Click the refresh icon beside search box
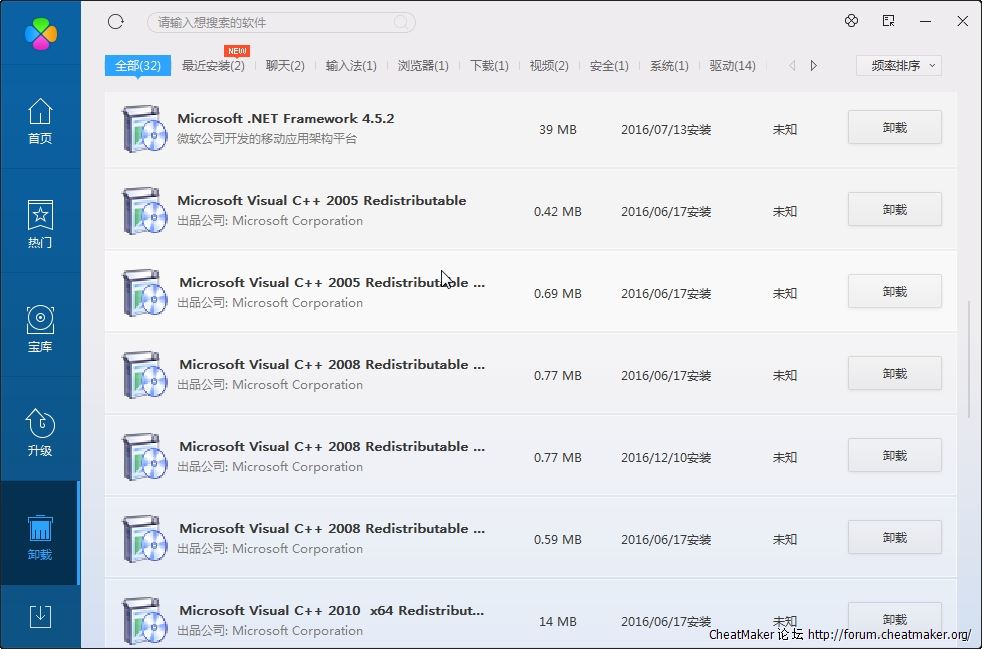The width and height of the screenshot is (982, 649). coord(116,22)
